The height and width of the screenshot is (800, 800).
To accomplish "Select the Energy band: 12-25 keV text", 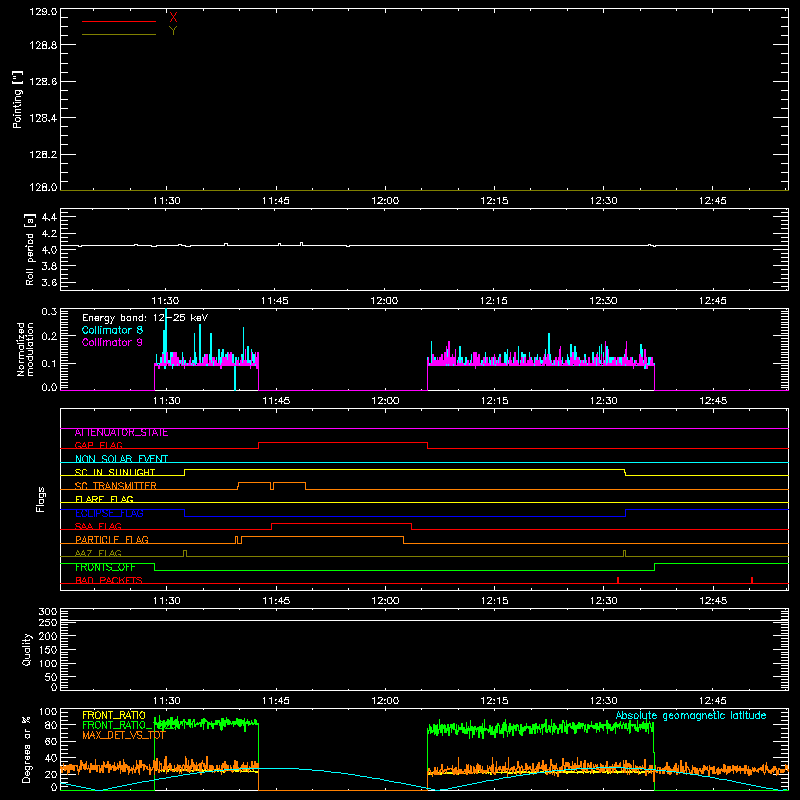I will [x=145, y=318].
